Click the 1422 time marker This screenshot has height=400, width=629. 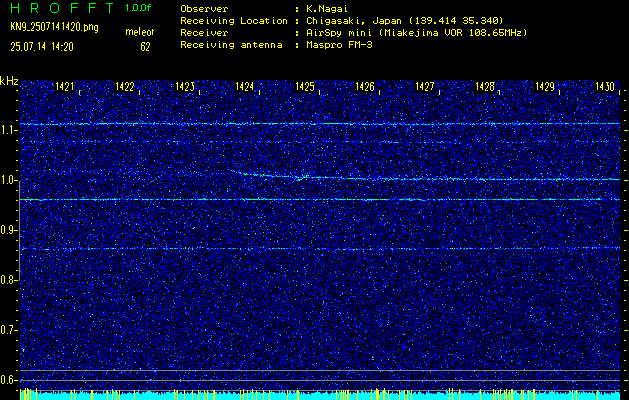pyautogui.click(x=124, y=87)
